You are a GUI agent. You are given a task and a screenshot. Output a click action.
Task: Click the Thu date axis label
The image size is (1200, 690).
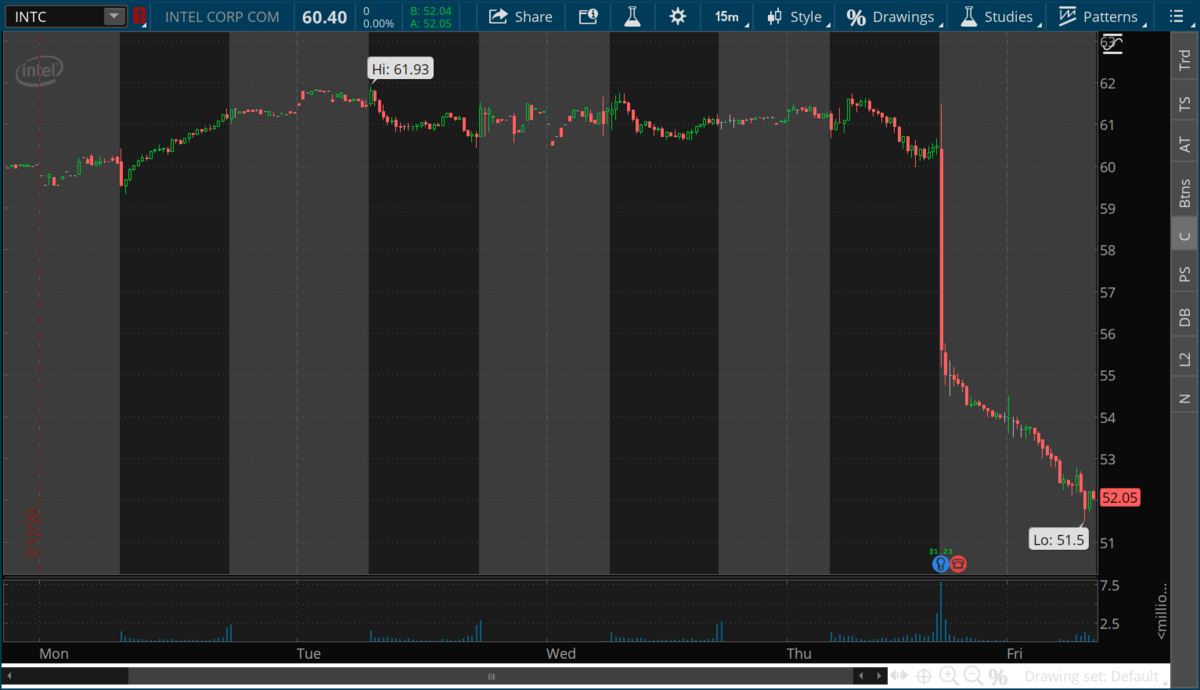[x=799, y=653]
